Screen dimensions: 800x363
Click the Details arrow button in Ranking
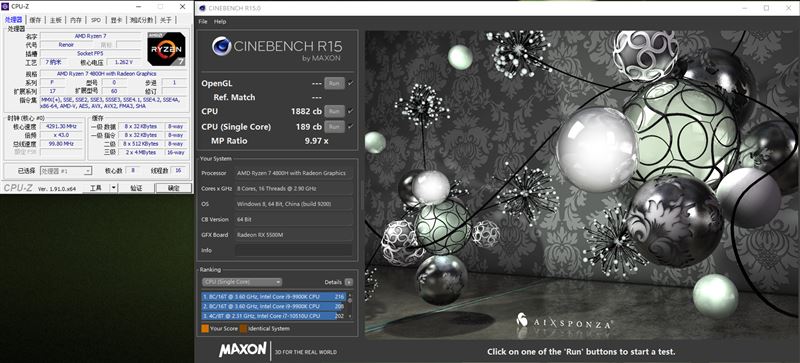point(348,282)
